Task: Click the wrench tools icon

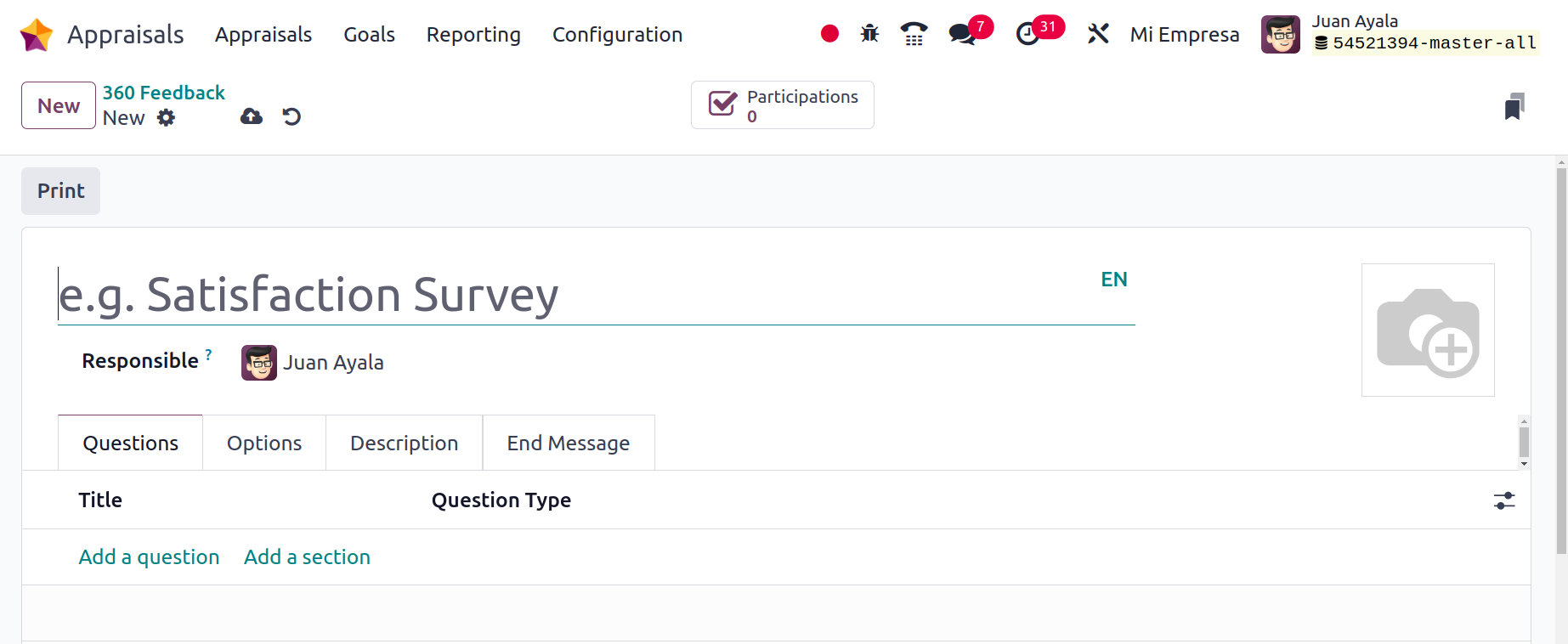Action: pyautogui.click(x=1098, y=34)
